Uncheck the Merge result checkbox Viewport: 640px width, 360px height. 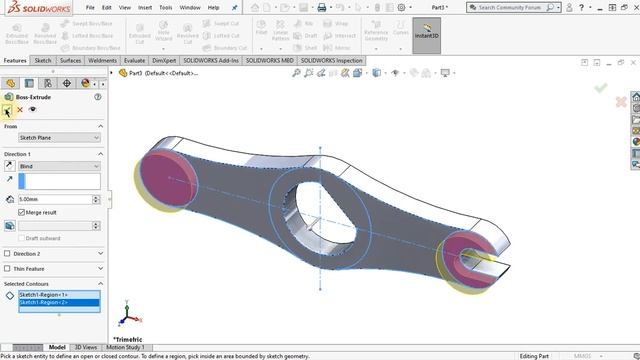[22, 212]
